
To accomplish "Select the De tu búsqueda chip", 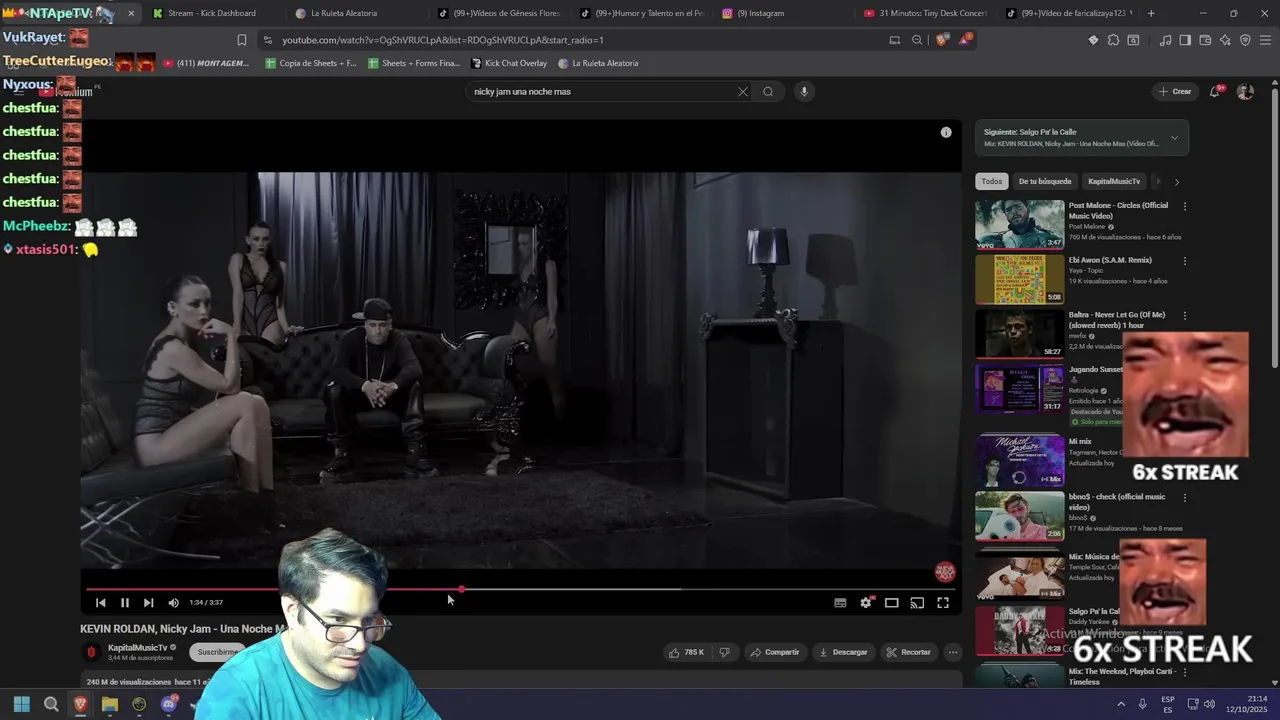I will point(1044,181).
